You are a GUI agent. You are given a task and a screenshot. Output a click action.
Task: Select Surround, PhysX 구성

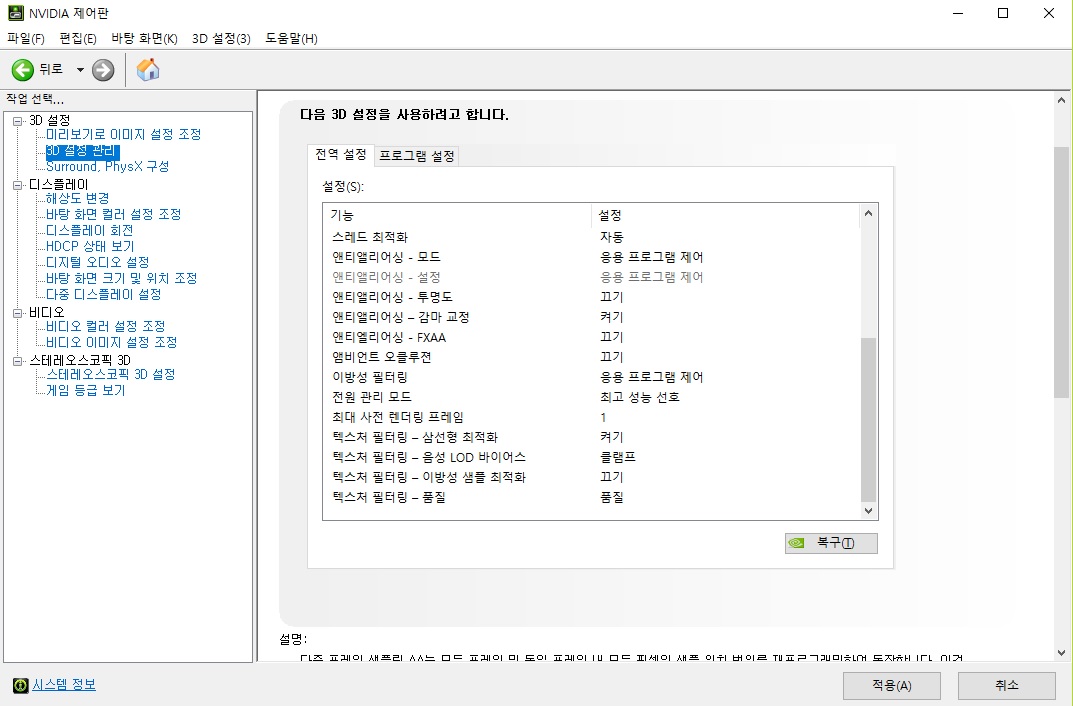pyautogui.click(x=107, y=166)
